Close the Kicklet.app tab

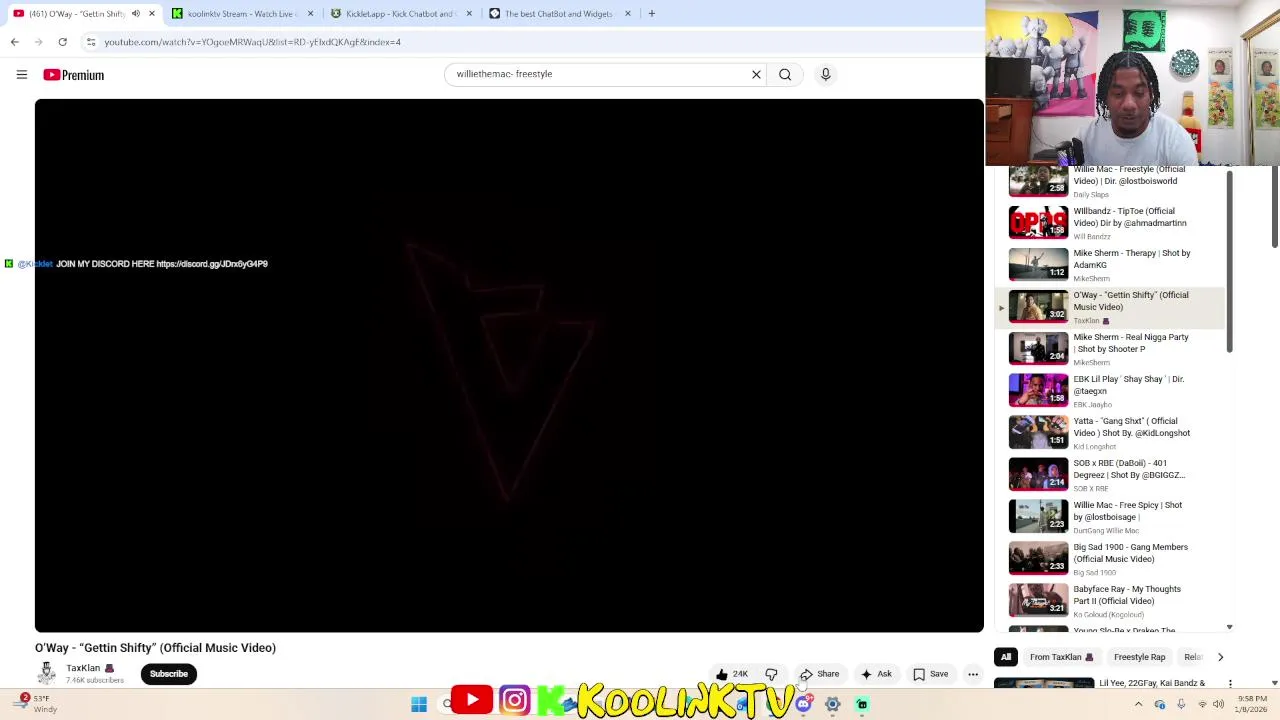pyautogui.click(x=469, y=14)
